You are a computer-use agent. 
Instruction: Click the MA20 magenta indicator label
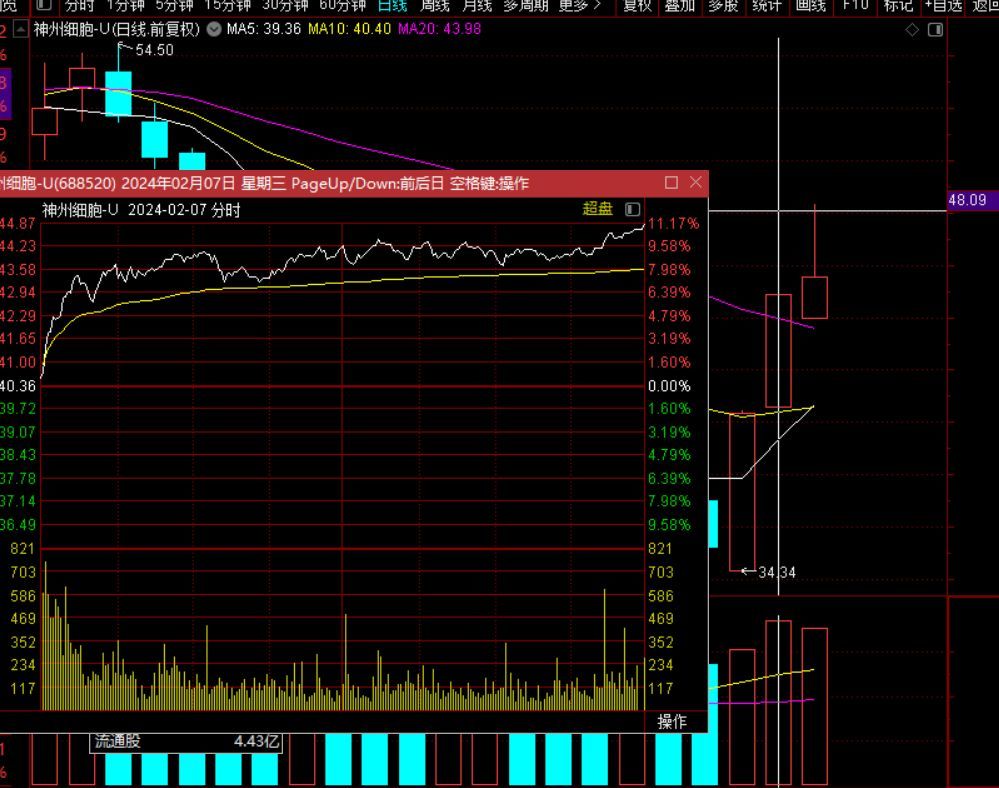tap(439, 29)
